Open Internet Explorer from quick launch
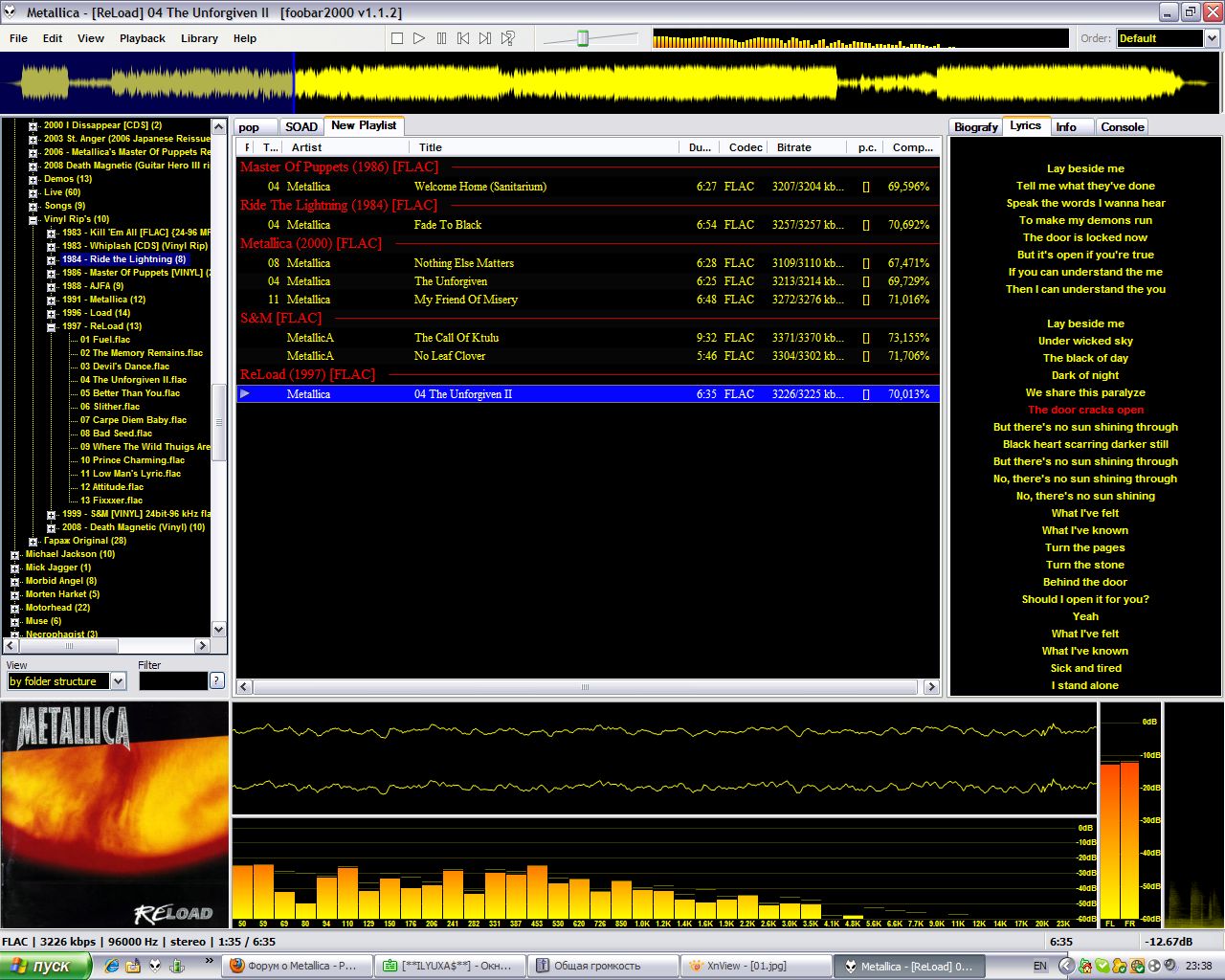Image resolution: width=1225 pixels, height=980 pixels. click(112, 966)
